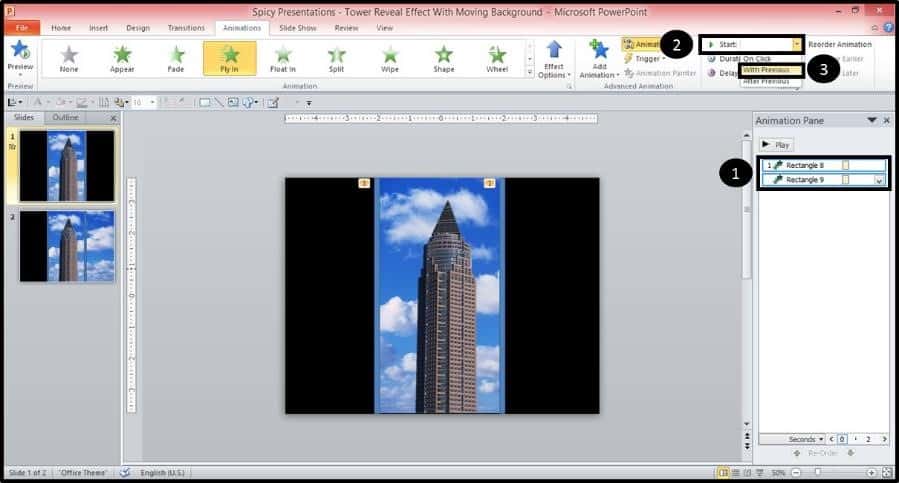Viewport: 899px width, 483px height.
Task: Click the zoom out minus button
Action: (796, 473)
